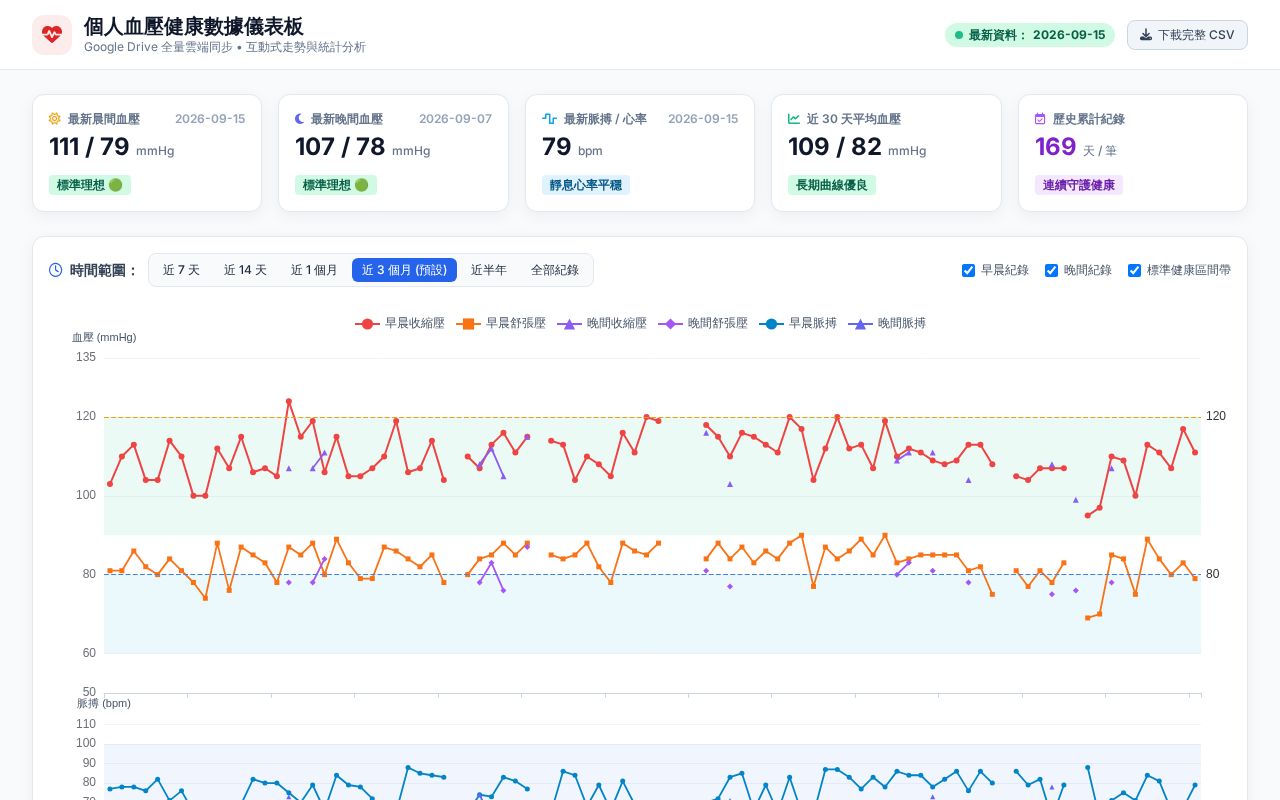Viewport: 1280px width, 800px height.
Task: Click the 標準理想 badge on evening card
Action: pyautogui.click(x=336, y=185)
